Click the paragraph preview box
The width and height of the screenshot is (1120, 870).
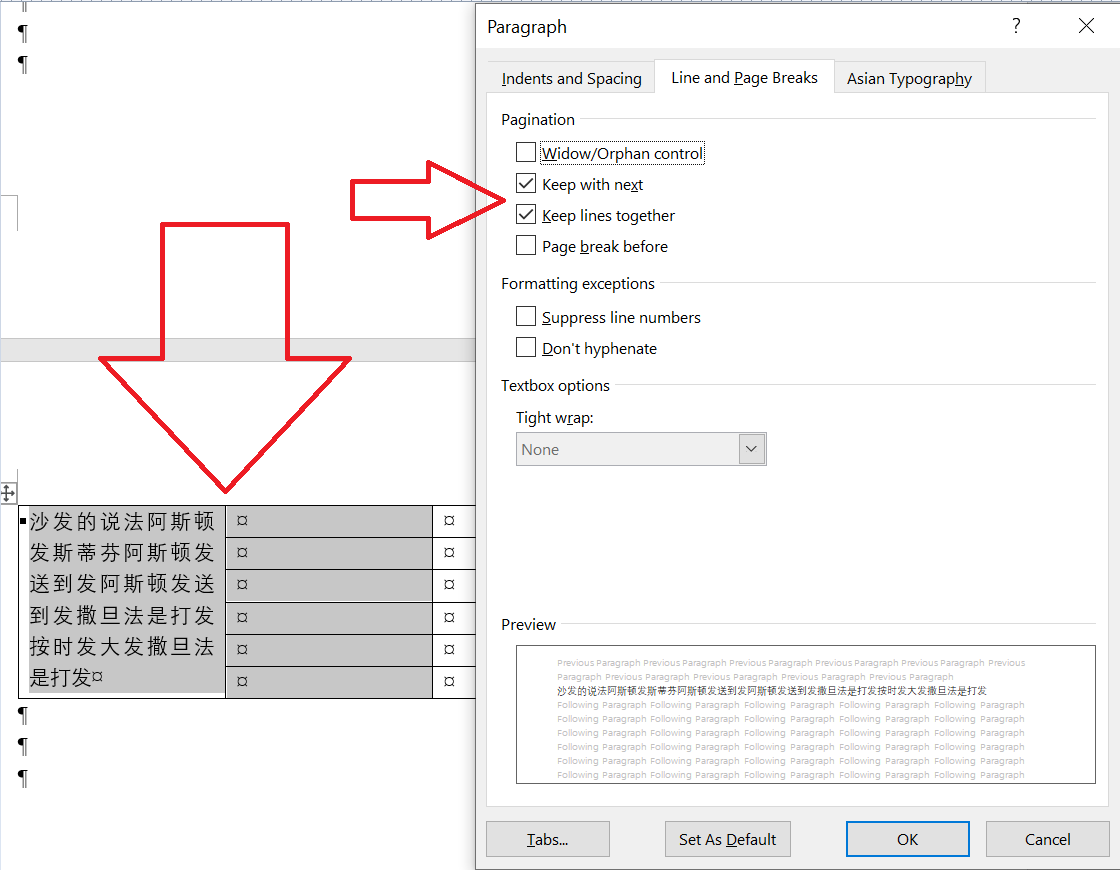coord(805,714)
